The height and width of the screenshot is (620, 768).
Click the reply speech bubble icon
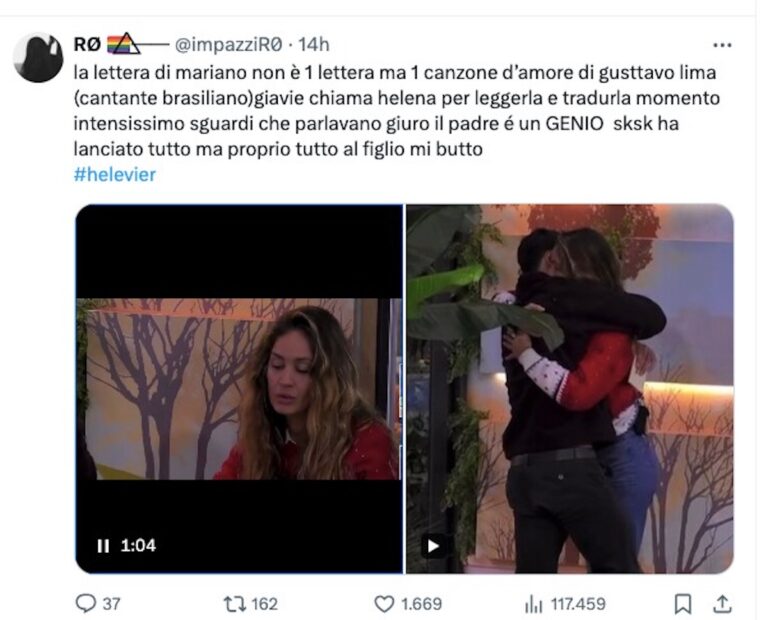coord(86,603)
